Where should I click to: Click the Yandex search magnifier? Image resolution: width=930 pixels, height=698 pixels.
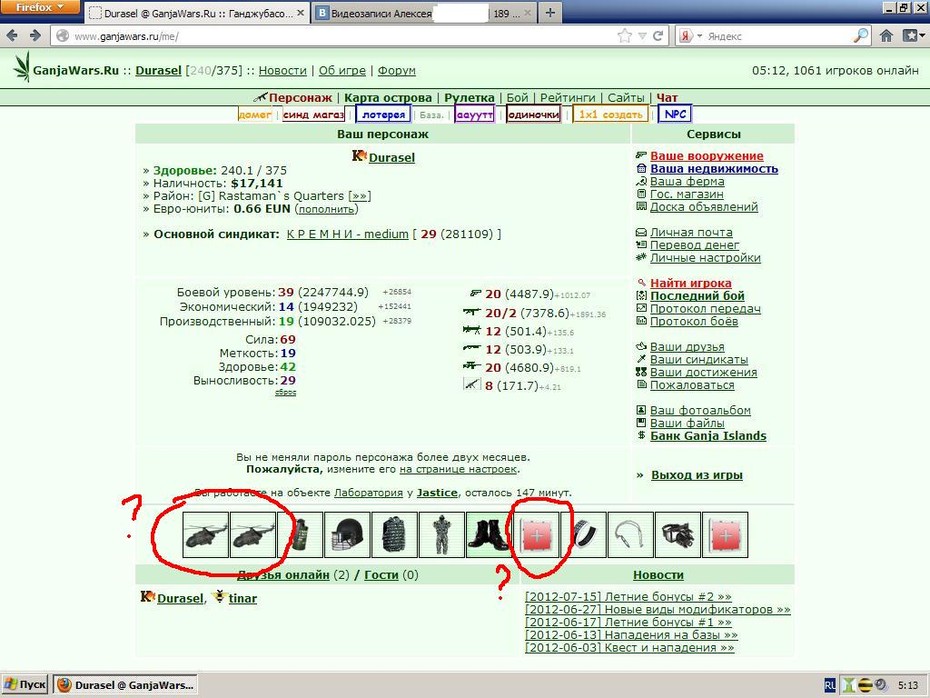(861, 36)
